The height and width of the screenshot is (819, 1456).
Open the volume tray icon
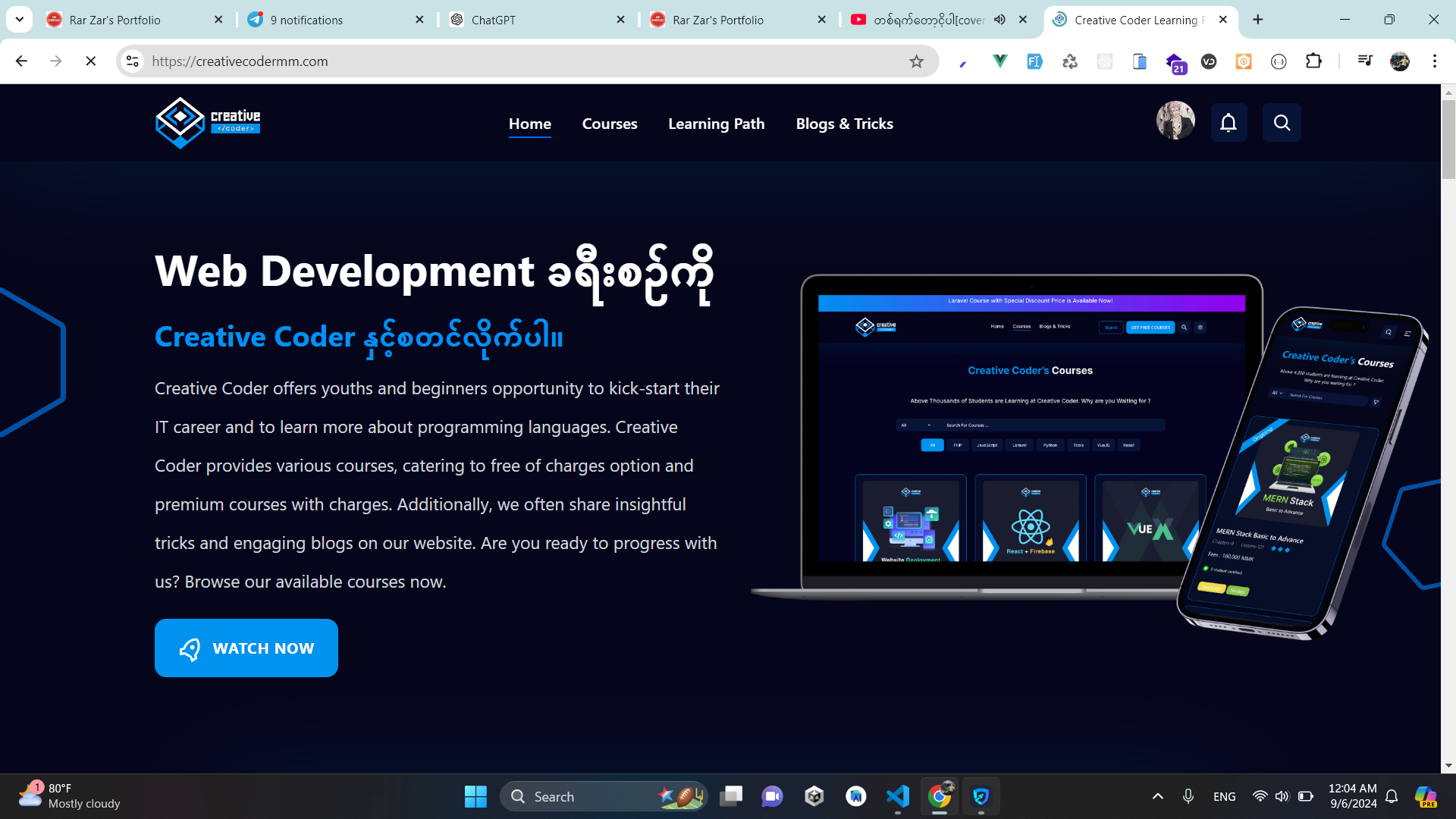click(1282, 796)
